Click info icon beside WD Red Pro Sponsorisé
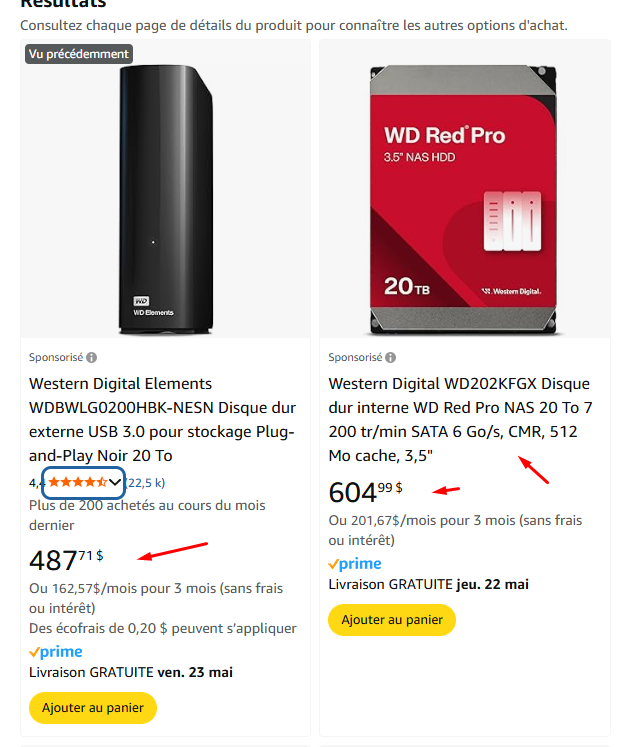 coord(390,357)
